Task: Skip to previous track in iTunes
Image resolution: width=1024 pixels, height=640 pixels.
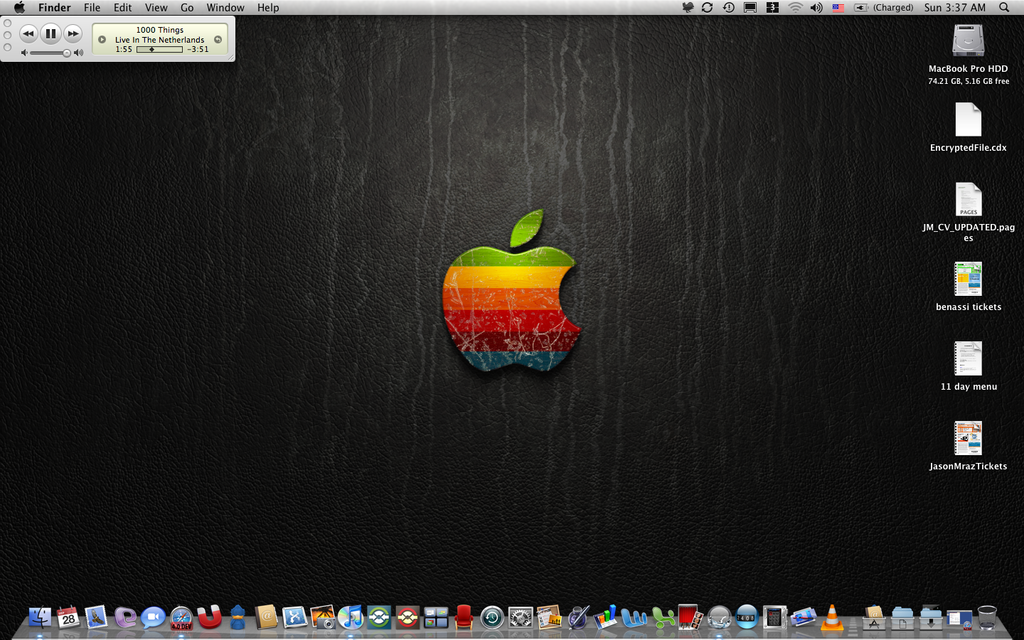Action: click(28, 33)
